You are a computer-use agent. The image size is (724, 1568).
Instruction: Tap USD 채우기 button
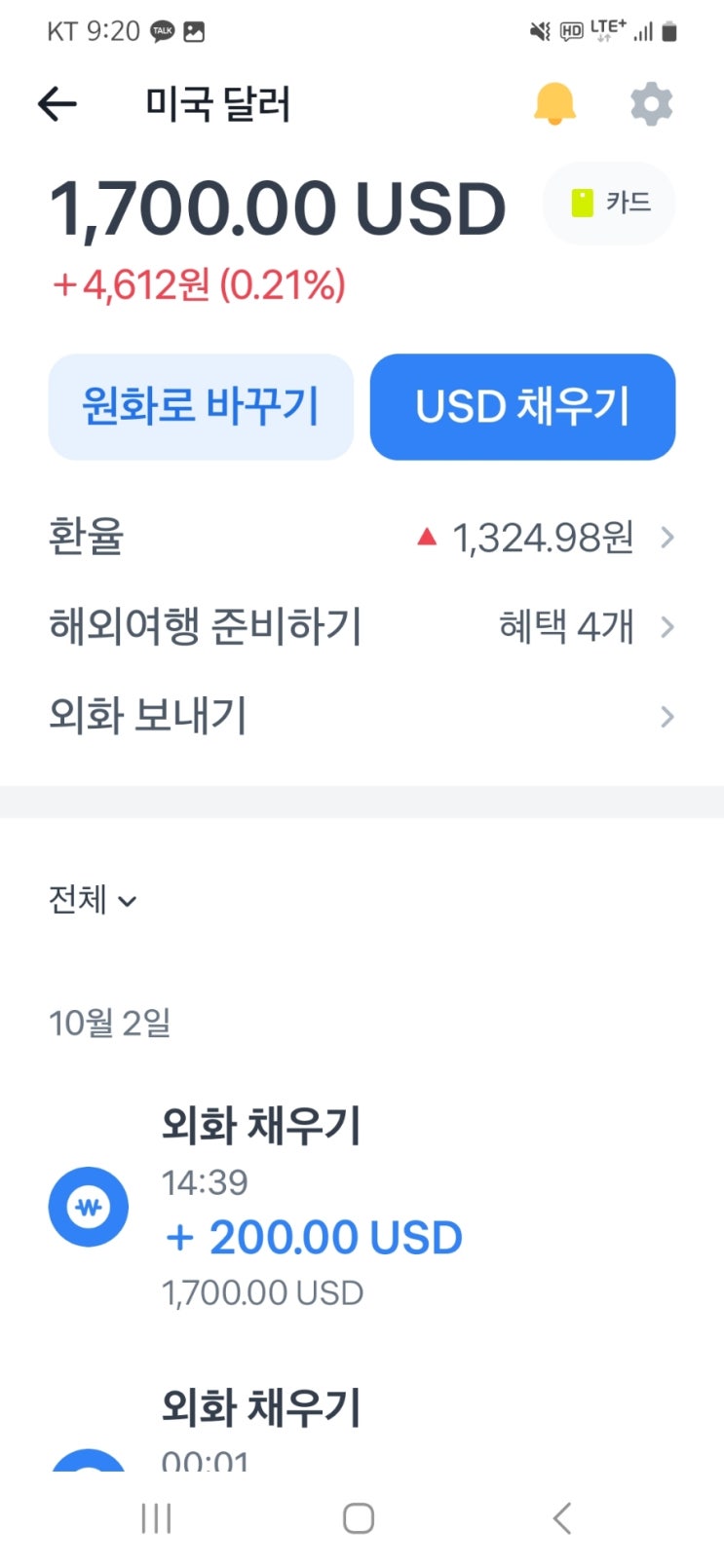click(522, 406)
